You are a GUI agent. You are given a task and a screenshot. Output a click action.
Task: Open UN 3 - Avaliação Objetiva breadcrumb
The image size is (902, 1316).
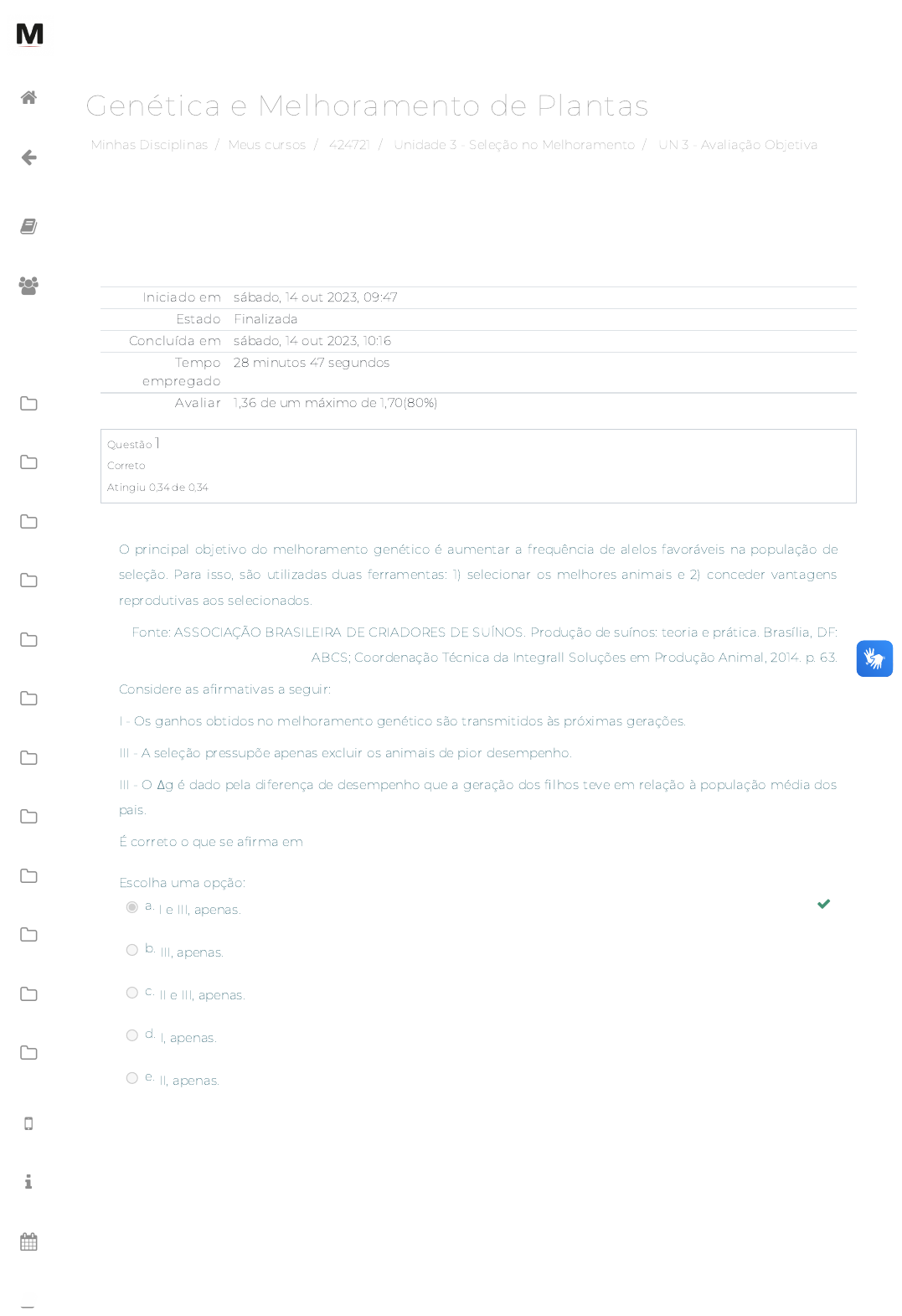tap(737, 145)
